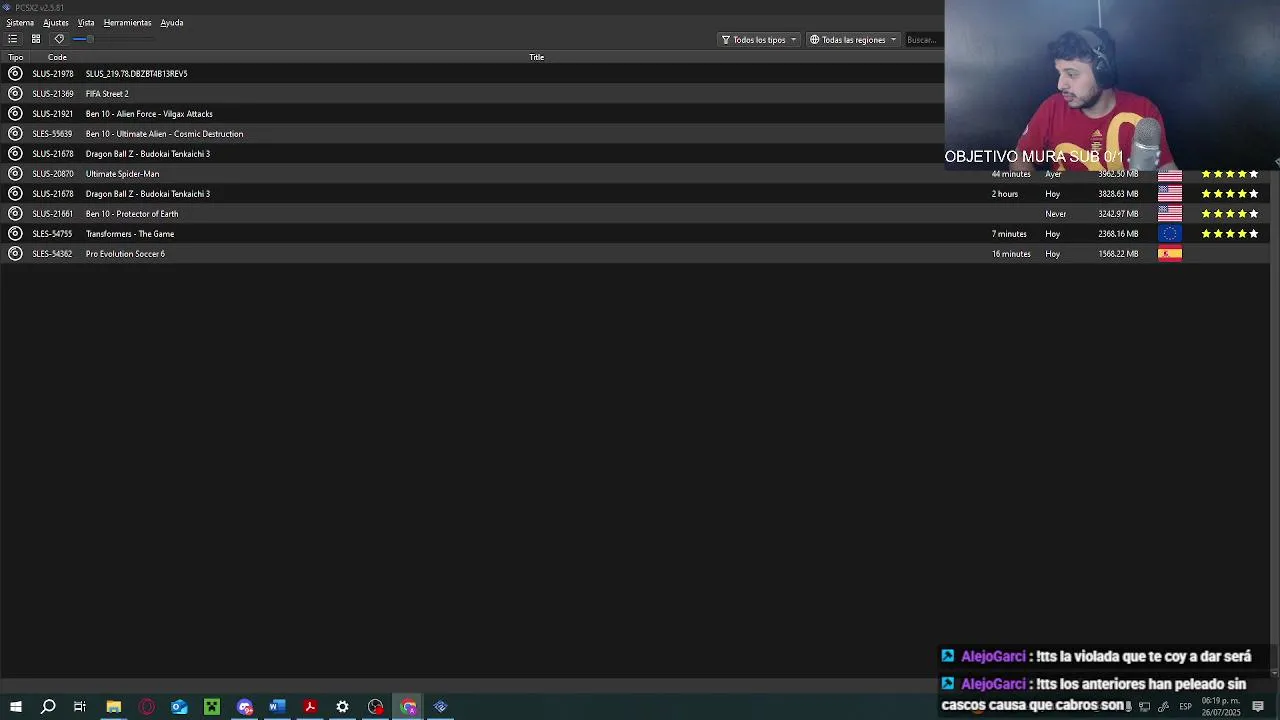Open the Vista menu
This screenshot has height=720, width=1280.
click(x=86, y=22)
